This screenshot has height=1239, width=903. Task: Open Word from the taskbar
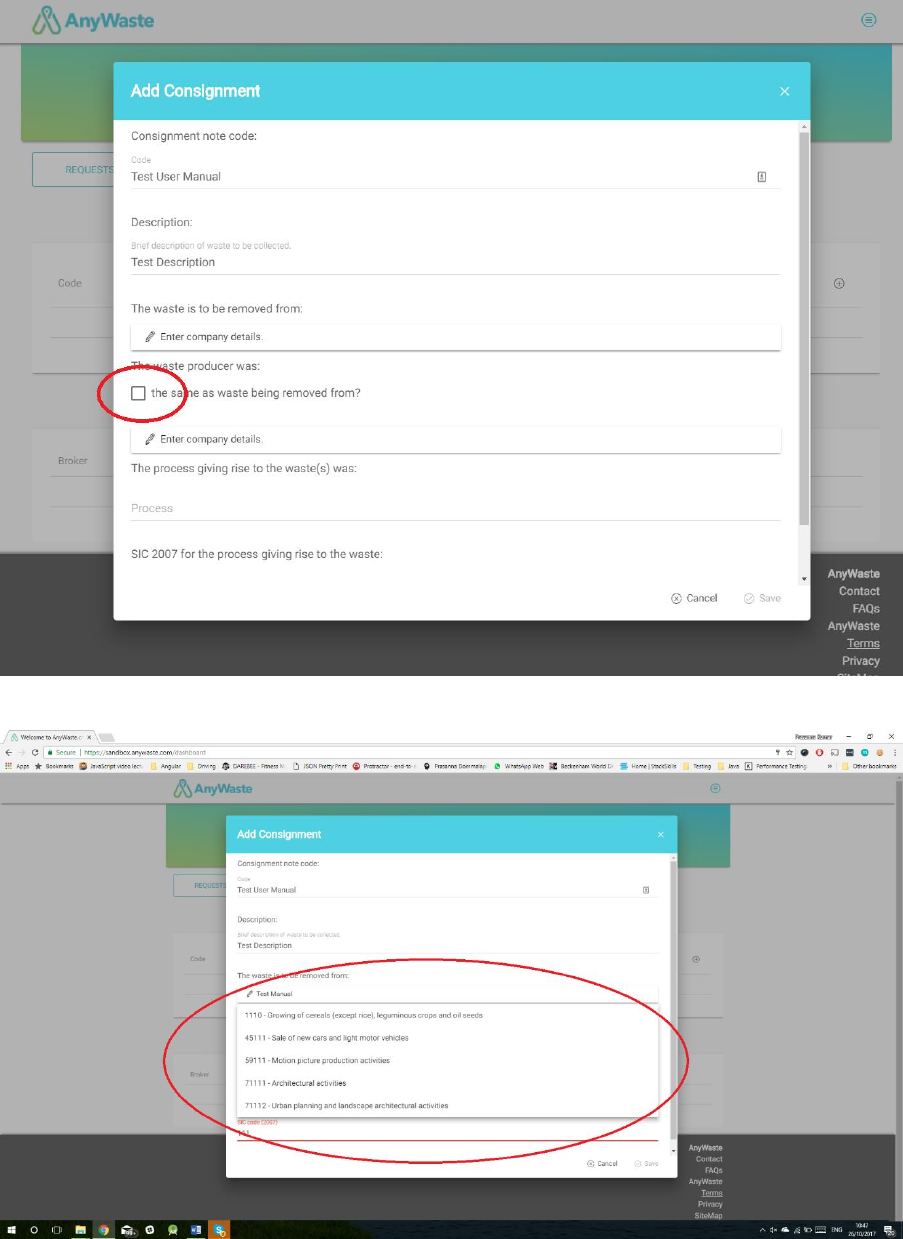[196, 1230]
